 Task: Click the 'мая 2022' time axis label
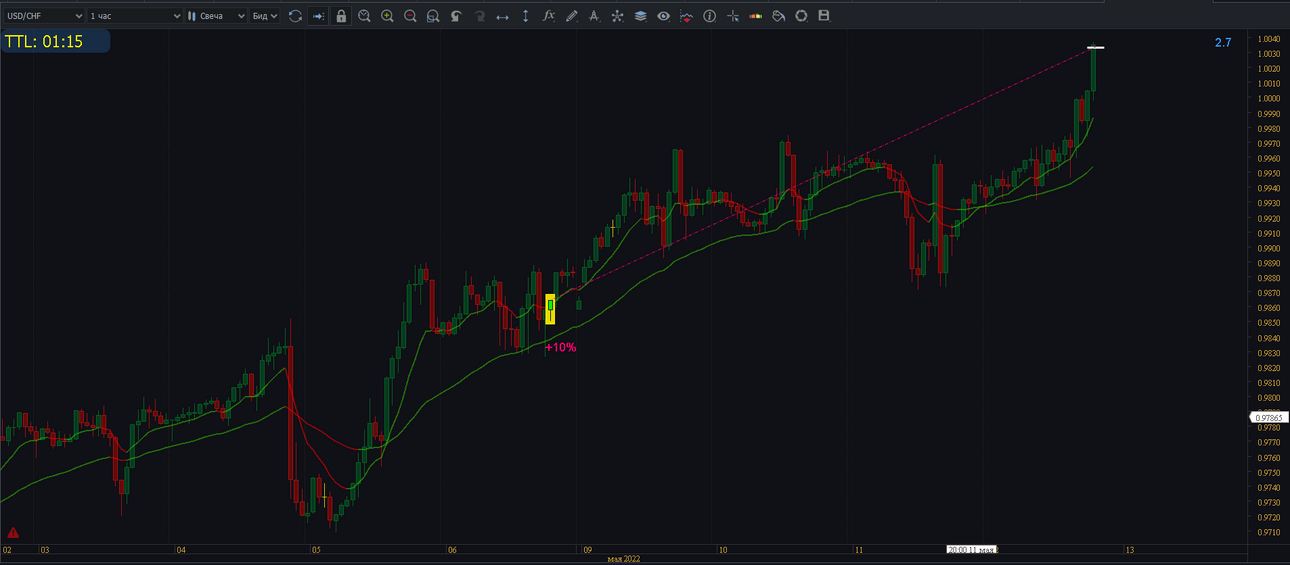click(x=625, y=559)
